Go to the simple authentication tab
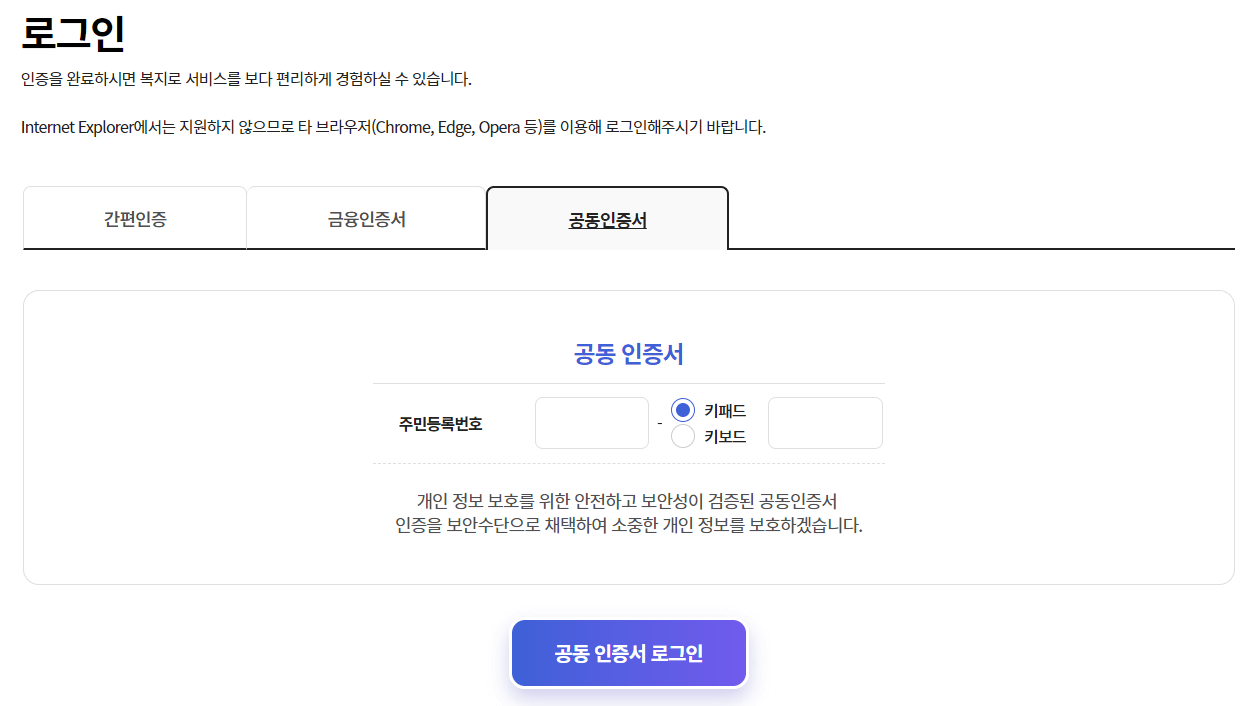The height and width of the screenshot is (706, 1258). pos(134,216)
